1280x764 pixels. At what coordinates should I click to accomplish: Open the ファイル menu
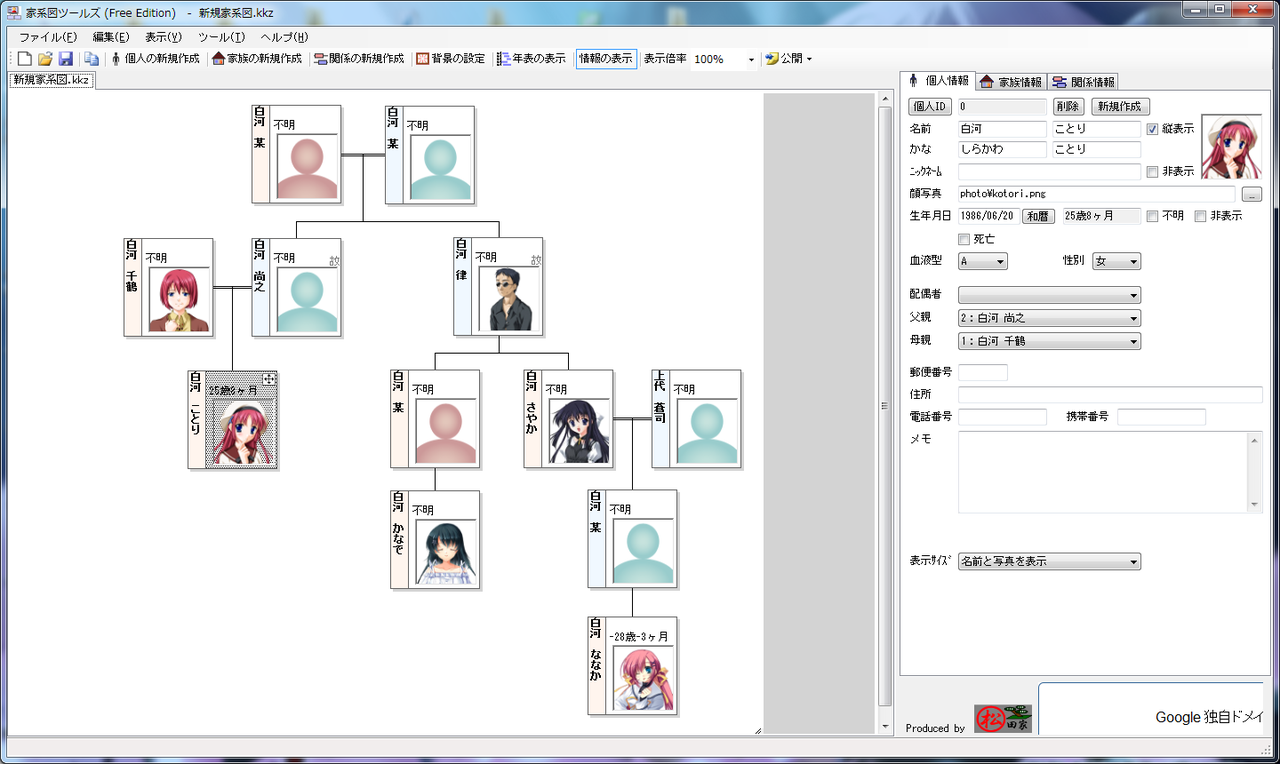pyautogui.click(x=48, y=37)
